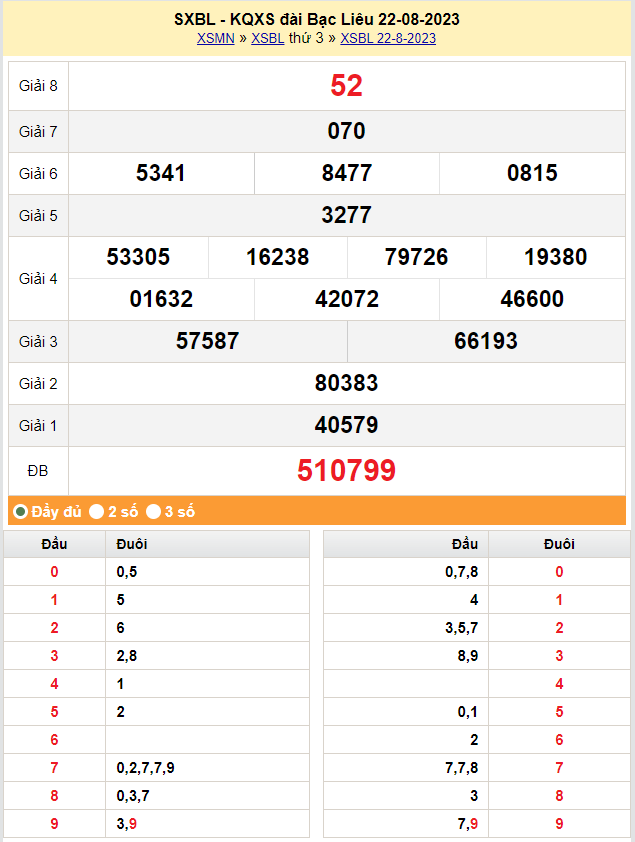Click the Giải 5 number 3277
The image size is (635, 842).
pos(346,215)
